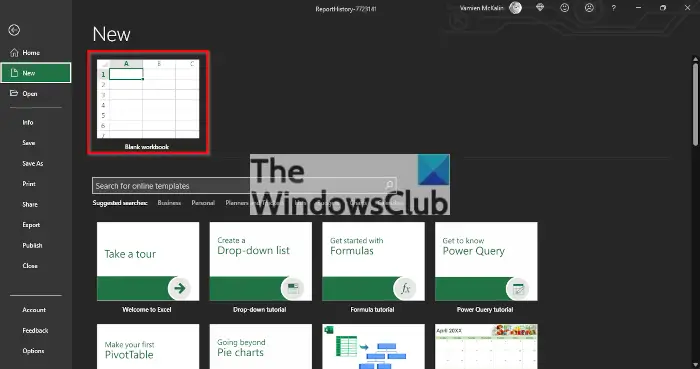Minimize the Excel window
The height and width of the screenshot is (369, 700).
pyautogui.click(x=638, y=8)
